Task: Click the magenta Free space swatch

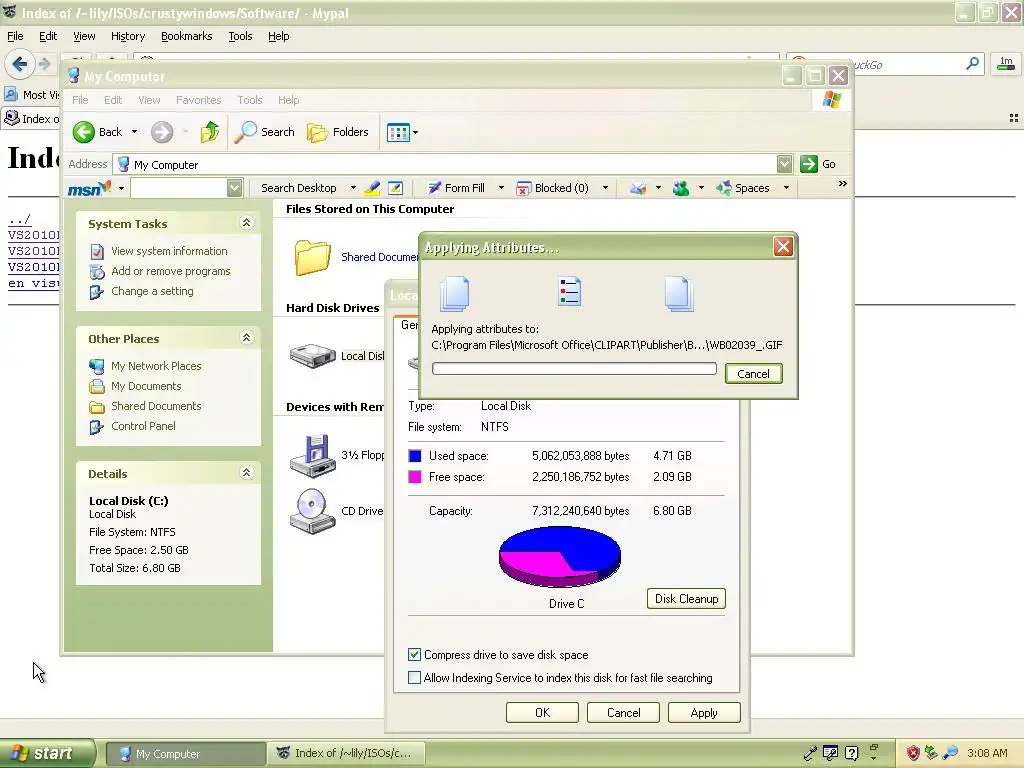Action: point(415,477)
